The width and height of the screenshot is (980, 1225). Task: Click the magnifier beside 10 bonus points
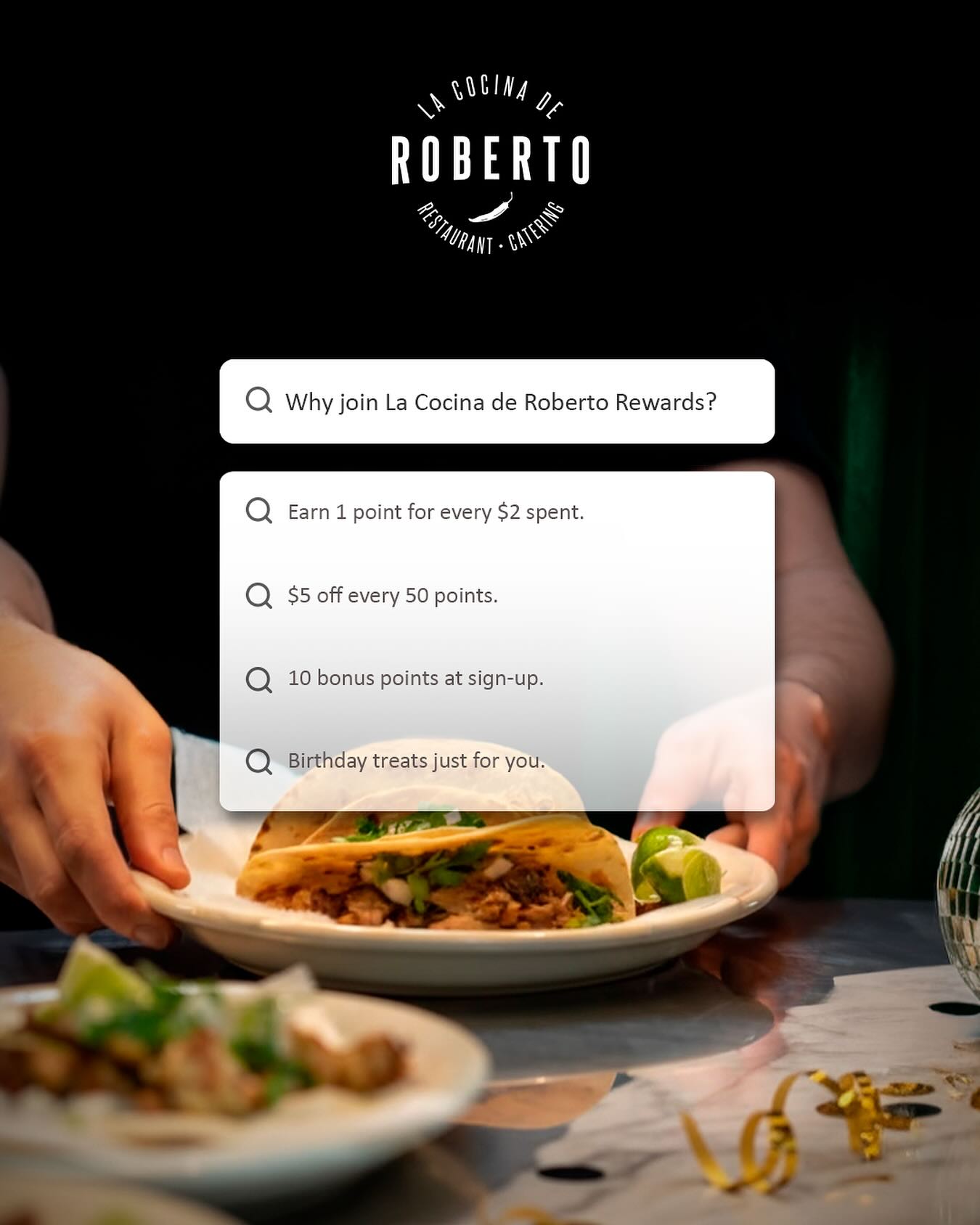[x=258, y=680]
